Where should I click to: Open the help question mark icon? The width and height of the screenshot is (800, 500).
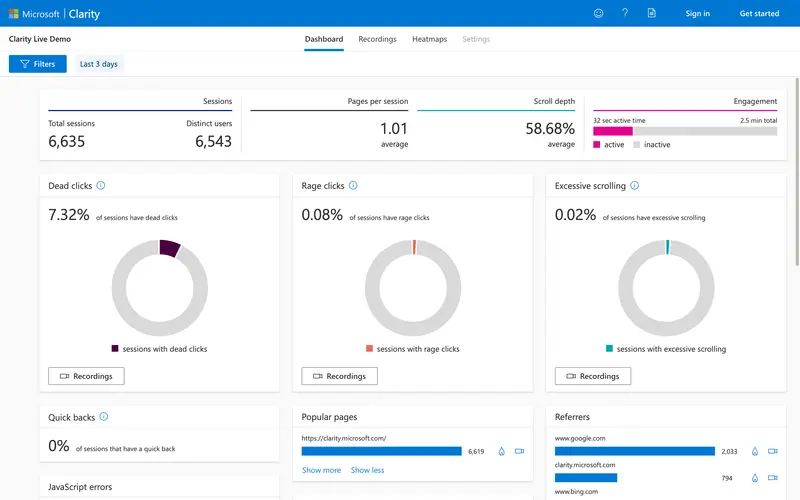tap(625, 13)
